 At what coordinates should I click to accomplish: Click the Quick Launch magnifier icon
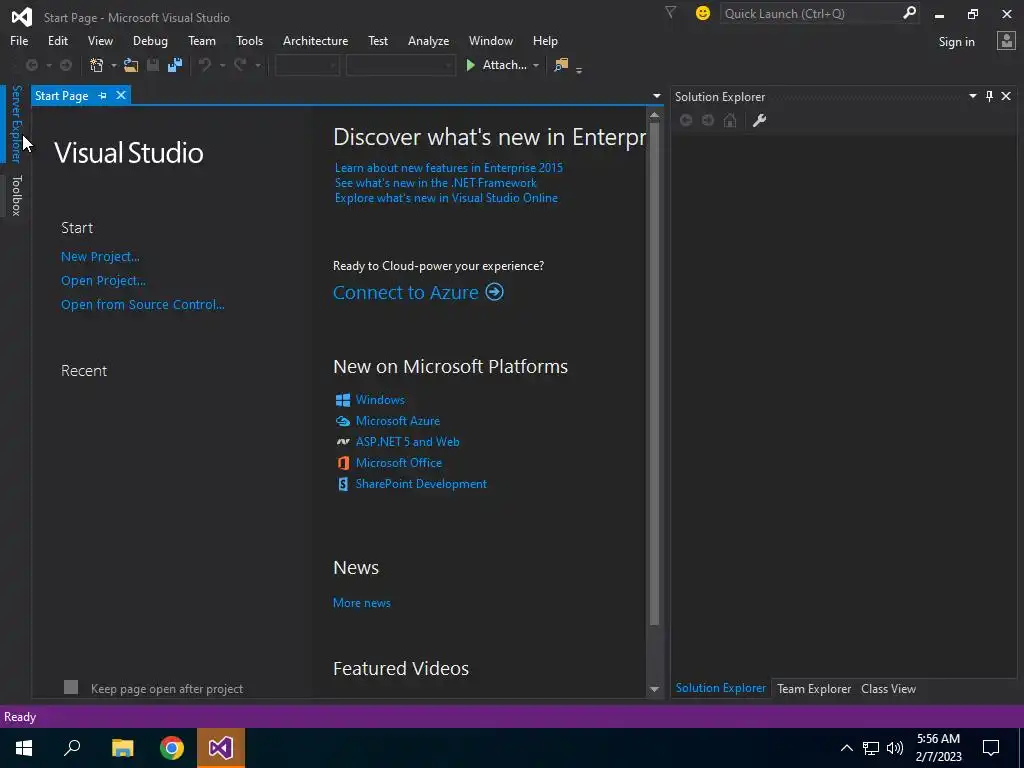tap(909, 13)
